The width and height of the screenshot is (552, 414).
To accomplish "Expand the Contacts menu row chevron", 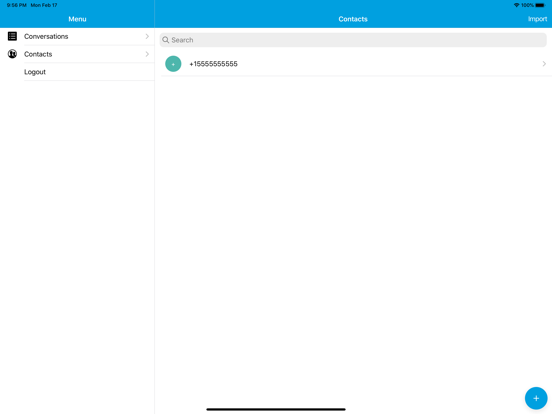I will [147, 54].
